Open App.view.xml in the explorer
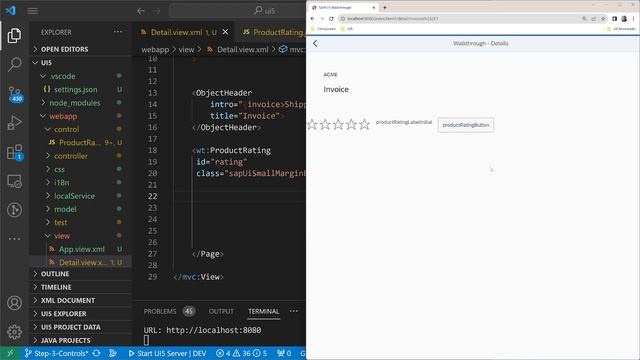 (x=81, y=249)
